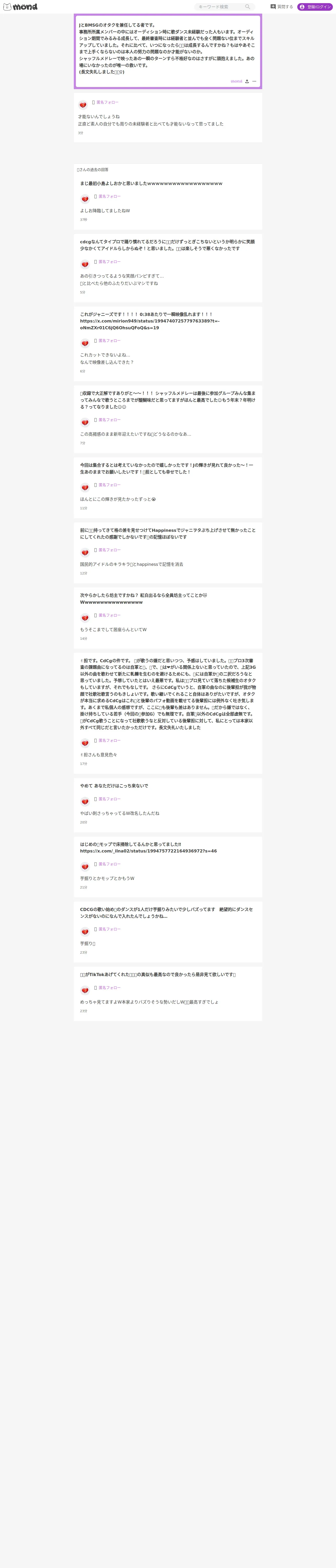Click avatar beside これカットできないよね answer
The height and width of the screenshot is (1568, 336).
(x=85, y=343)
